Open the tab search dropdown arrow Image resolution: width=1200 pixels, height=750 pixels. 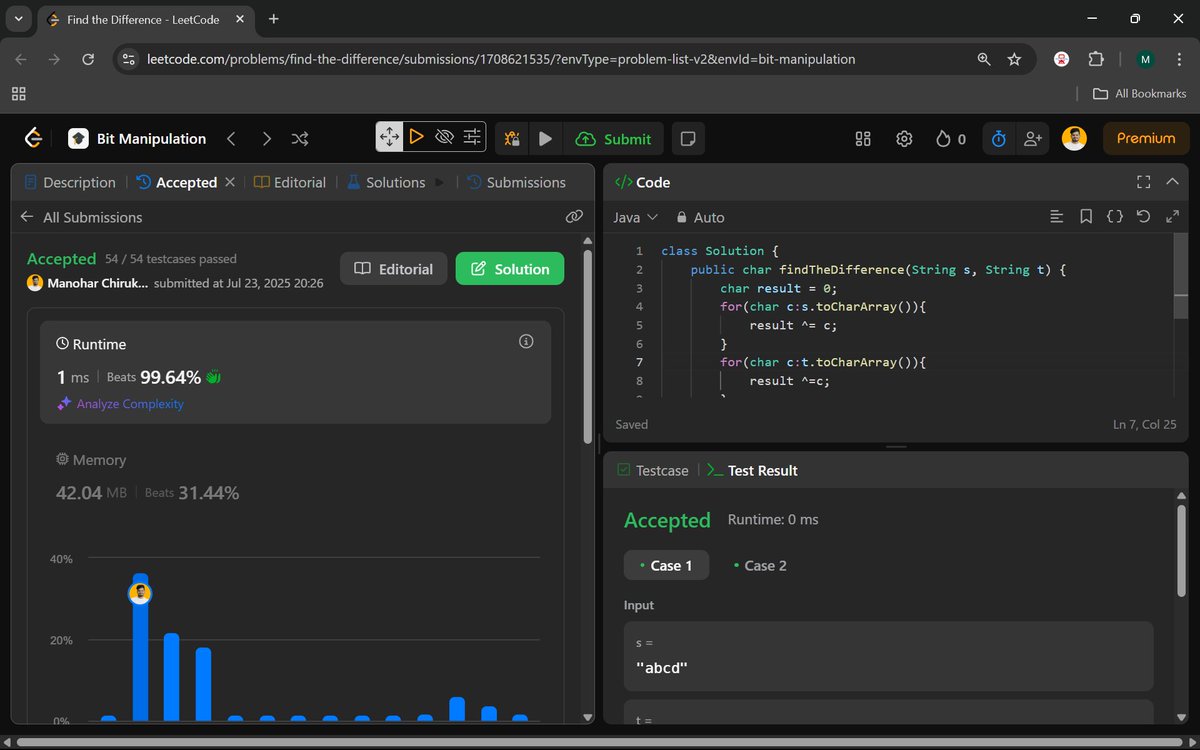pyautogui.click(x=20, y=19)
